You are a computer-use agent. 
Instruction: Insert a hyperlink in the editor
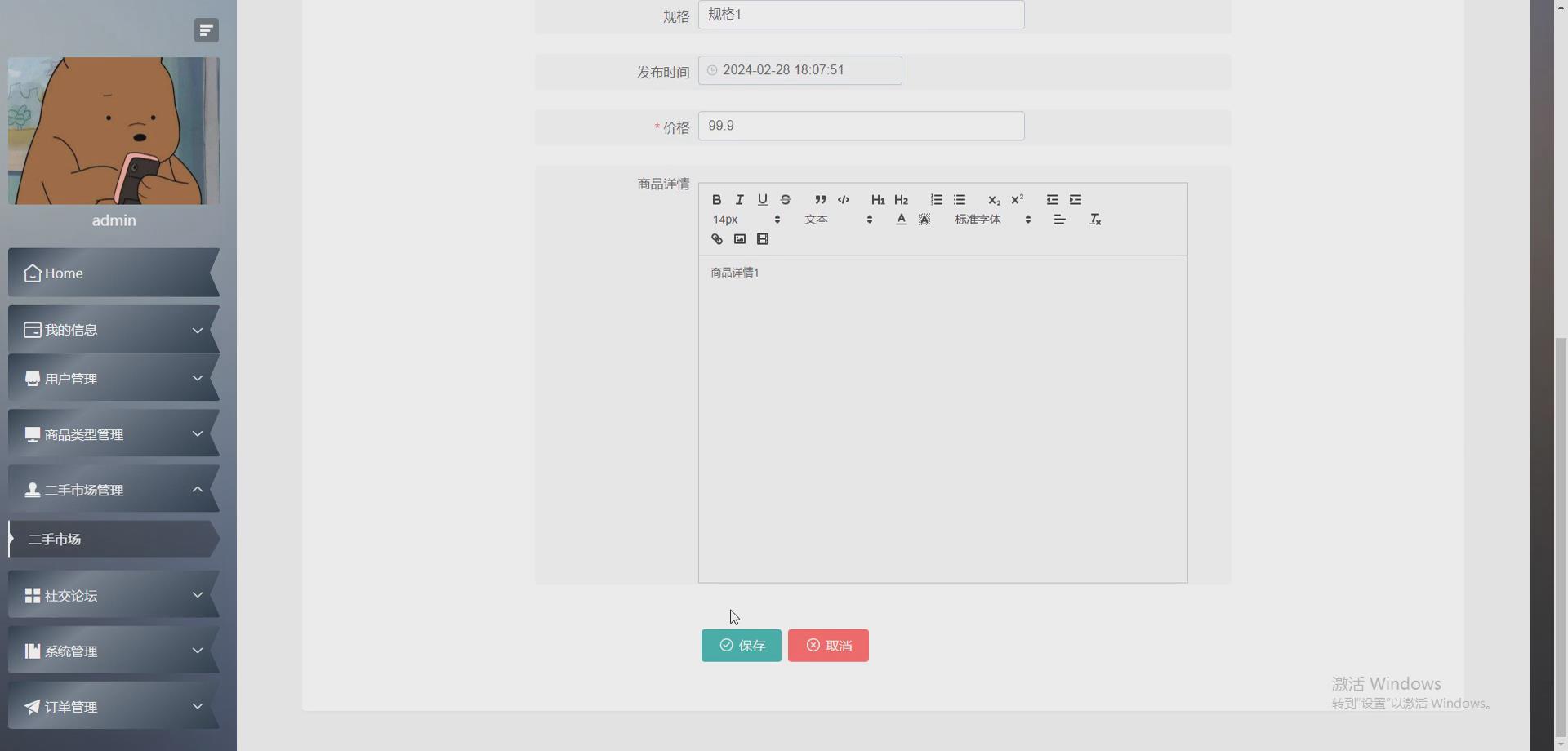tap(716, 238)
